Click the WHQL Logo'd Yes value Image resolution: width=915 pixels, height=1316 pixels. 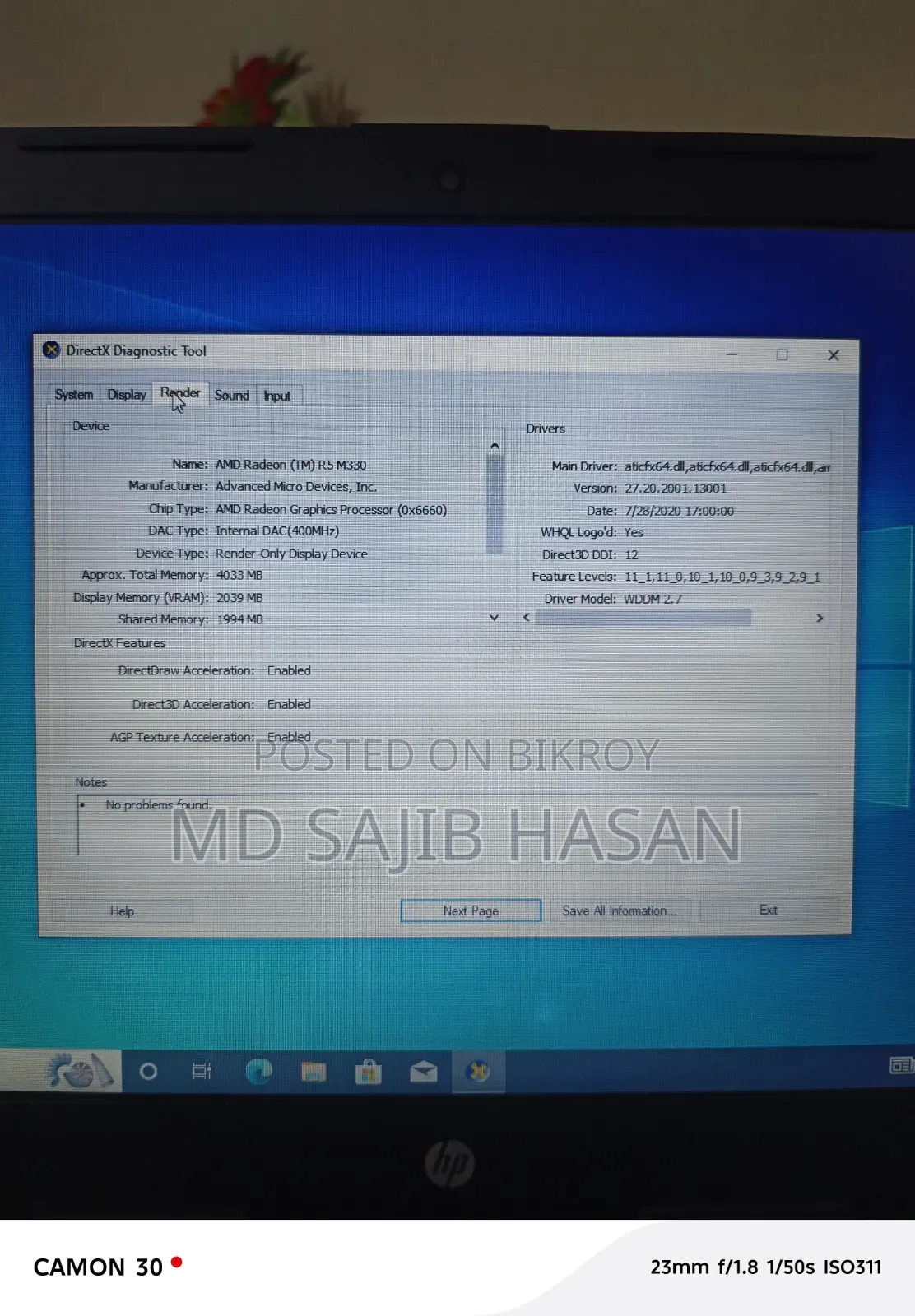(634, 533)
